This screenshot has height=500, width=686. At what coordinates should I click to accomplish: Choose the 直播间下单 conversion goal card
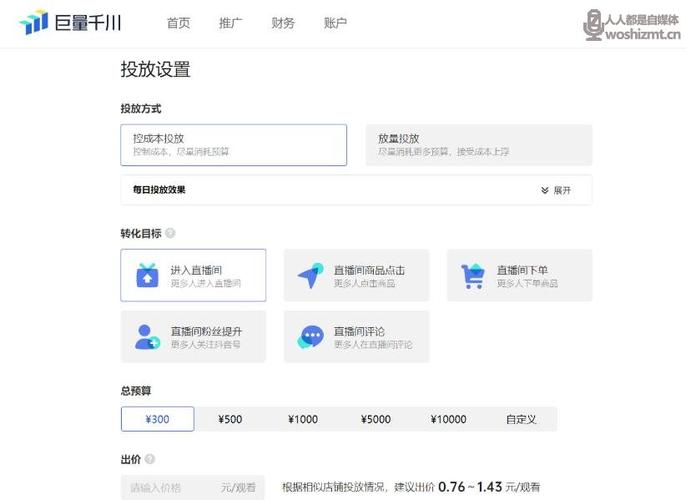point(520,275)
